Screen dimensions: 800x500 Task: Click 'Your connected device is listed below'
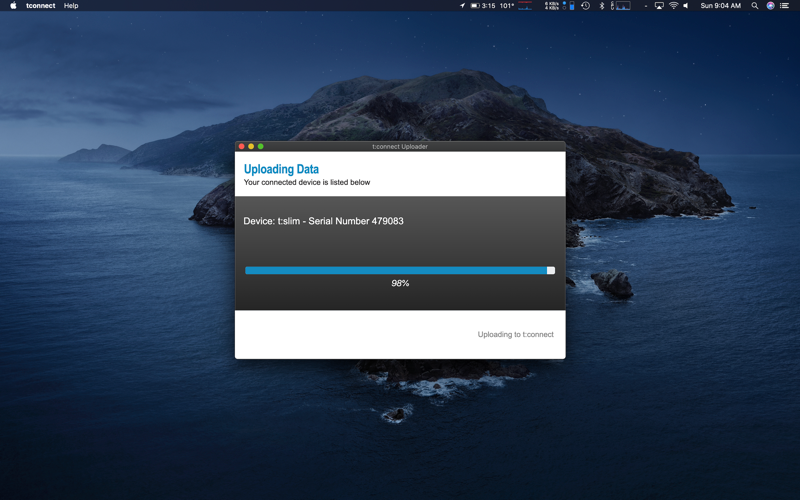point(307,182)
